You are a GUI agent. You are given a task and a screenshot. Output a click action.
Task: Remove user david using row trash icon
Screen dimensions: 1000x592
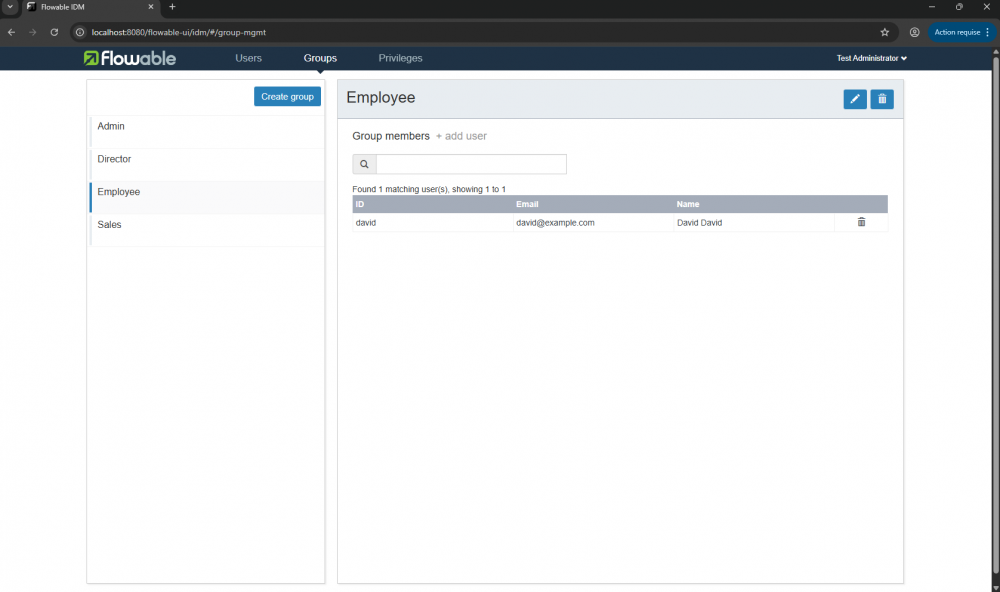point(861,222)
